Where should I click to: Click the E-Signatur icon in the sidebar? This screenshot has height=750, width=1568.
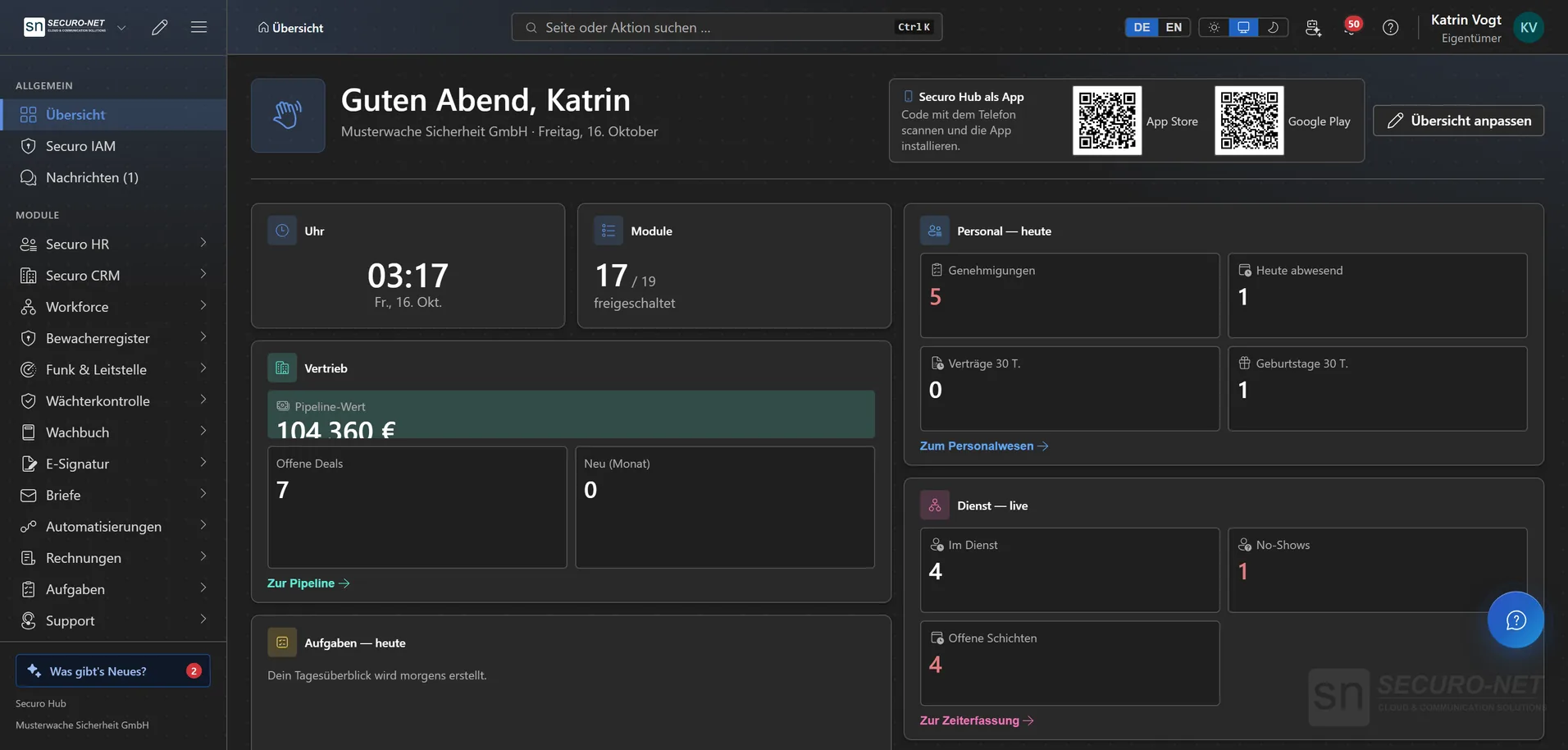click(29, 464)
